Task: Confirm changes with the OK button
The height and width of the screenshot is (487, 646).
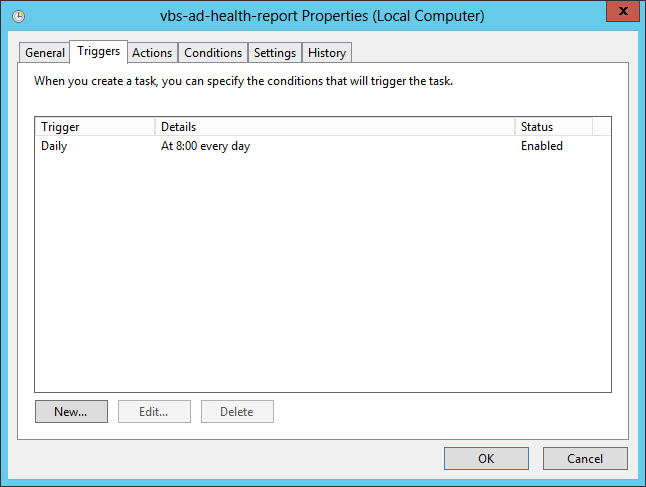Action: [x=486, y=458]
